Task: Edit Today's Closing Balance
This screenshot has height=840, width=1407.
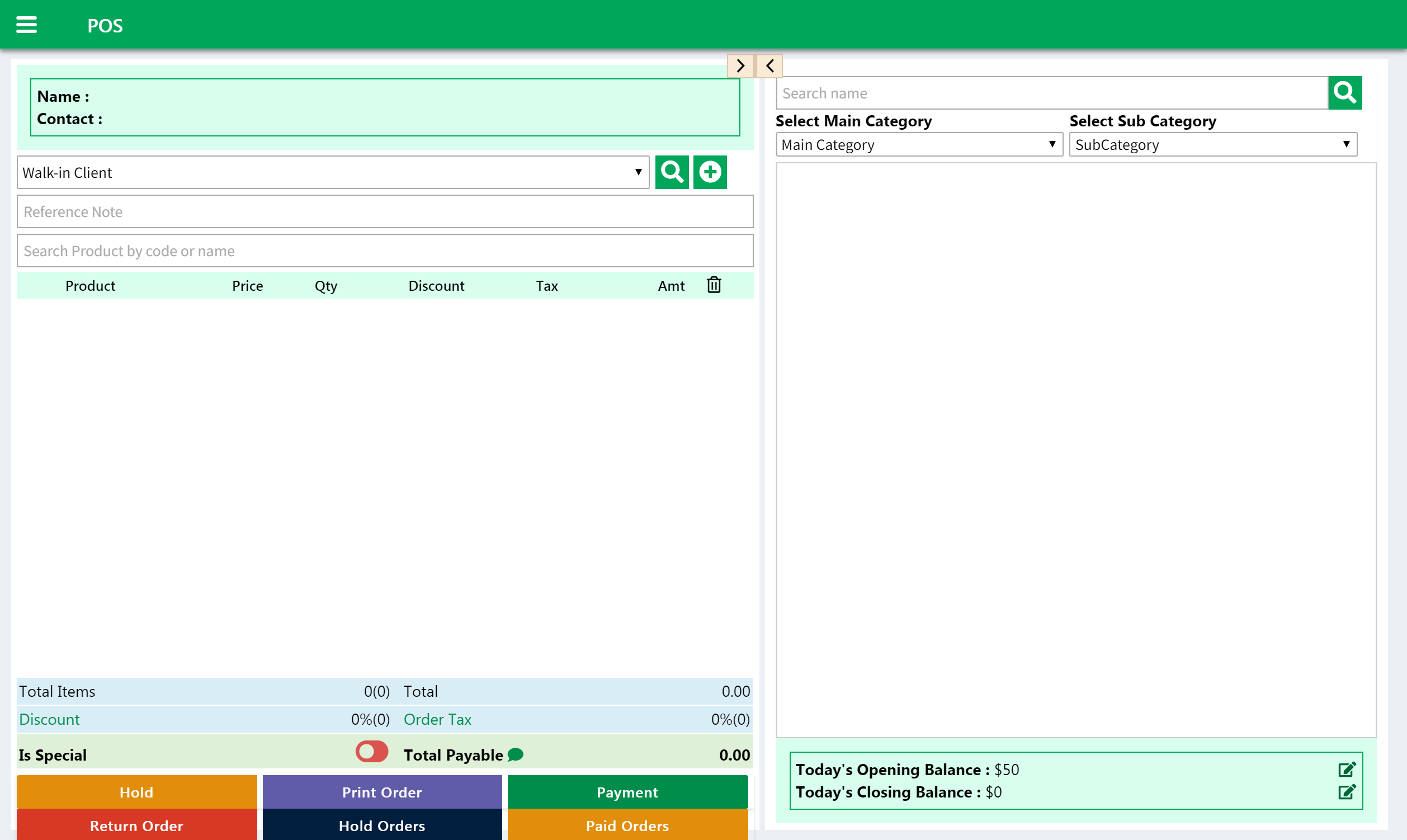Action: click(x=1347, y=791)
